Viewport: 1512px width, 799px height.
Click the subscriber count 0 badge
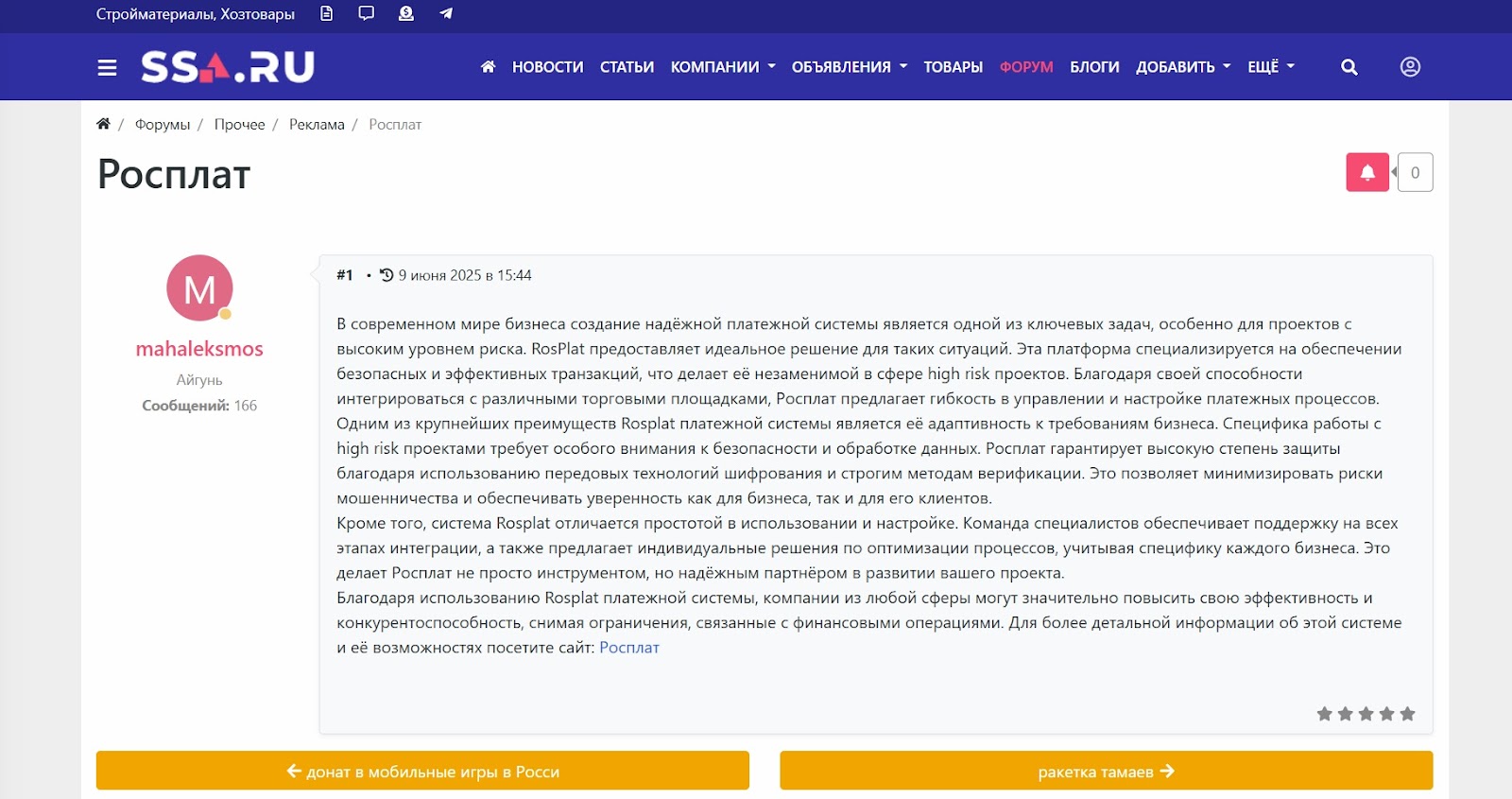point(1415,172)
